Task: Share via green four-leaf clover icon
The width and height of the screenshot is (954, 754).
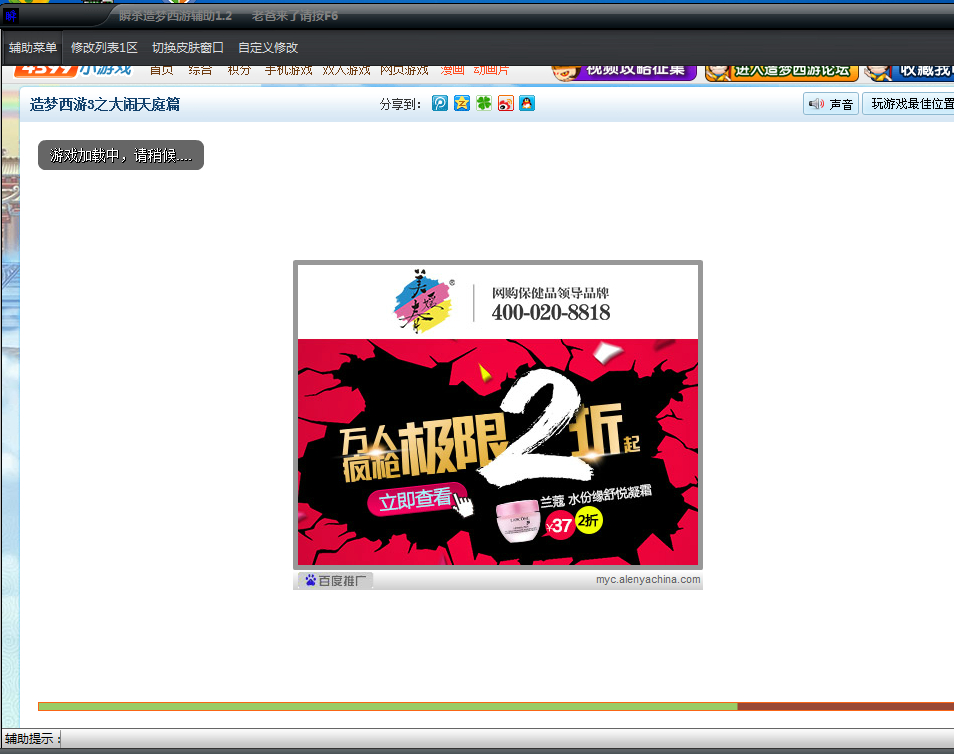Action: (484, 103)
